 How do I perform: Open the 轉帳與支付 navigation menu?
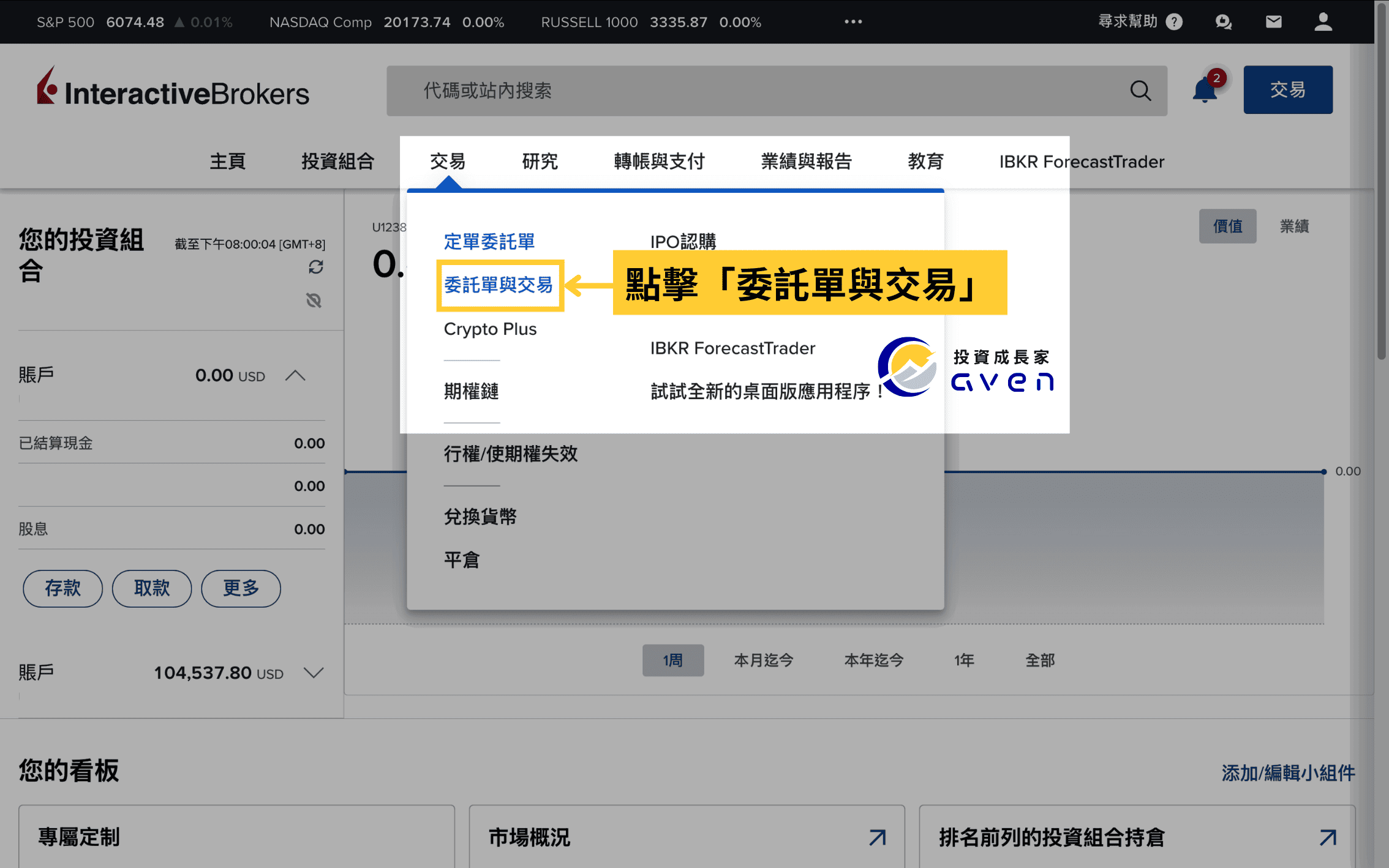click(x=660, y=162)
